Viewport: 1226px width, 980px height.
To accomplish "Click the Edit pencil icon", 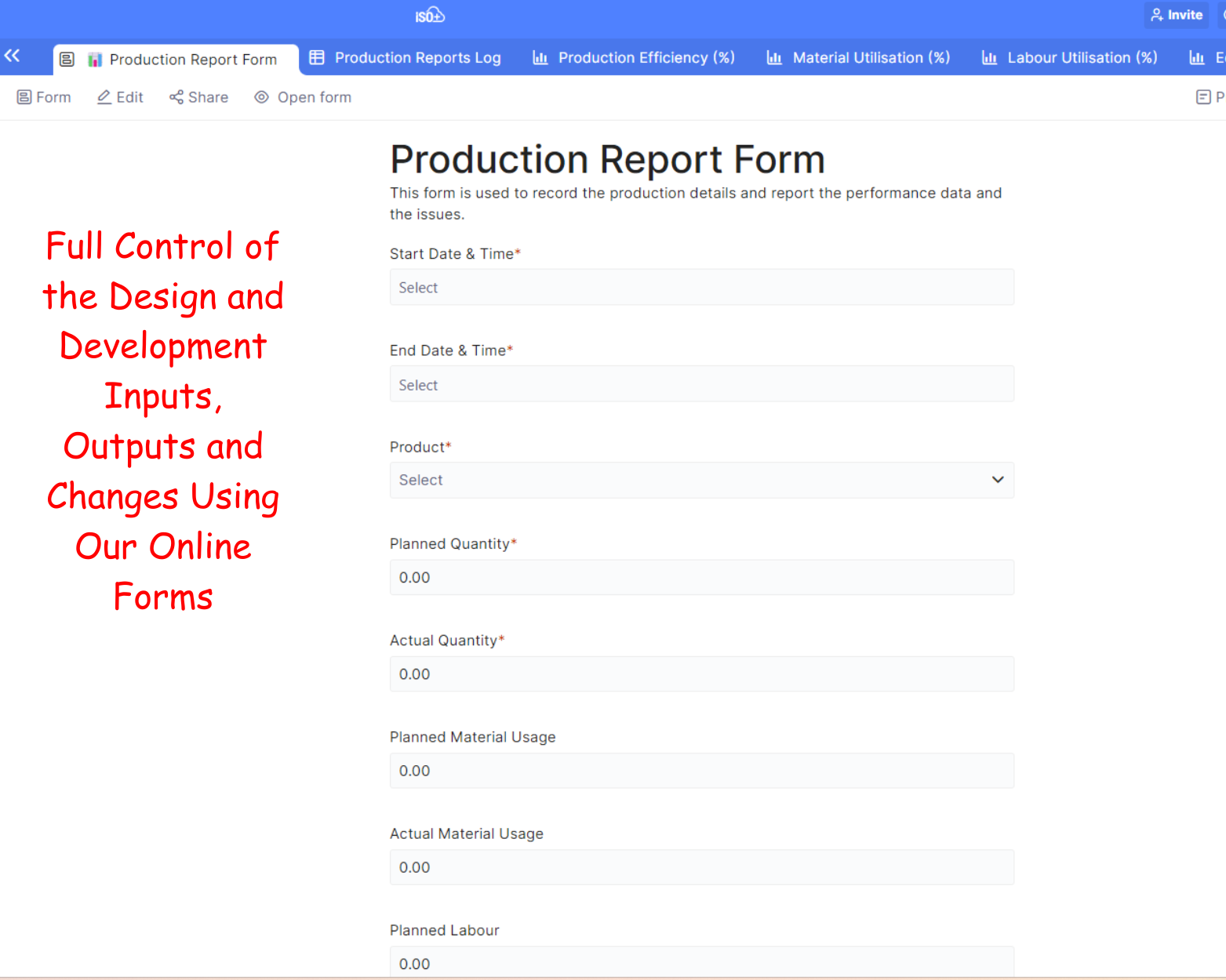I will point(104,97).
